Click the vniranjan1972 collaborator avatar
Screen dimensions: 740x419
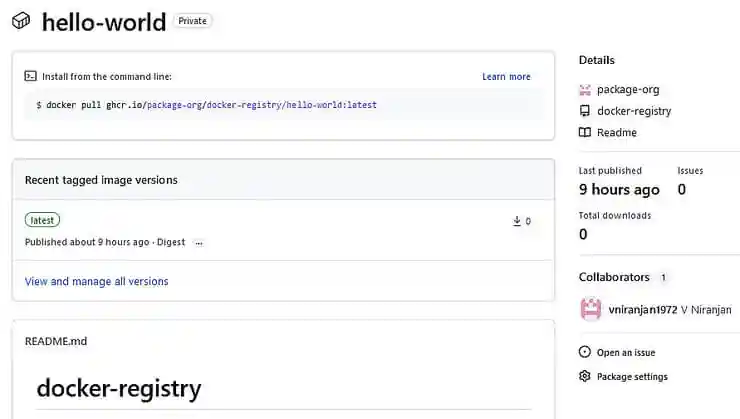tap(591, 310)
